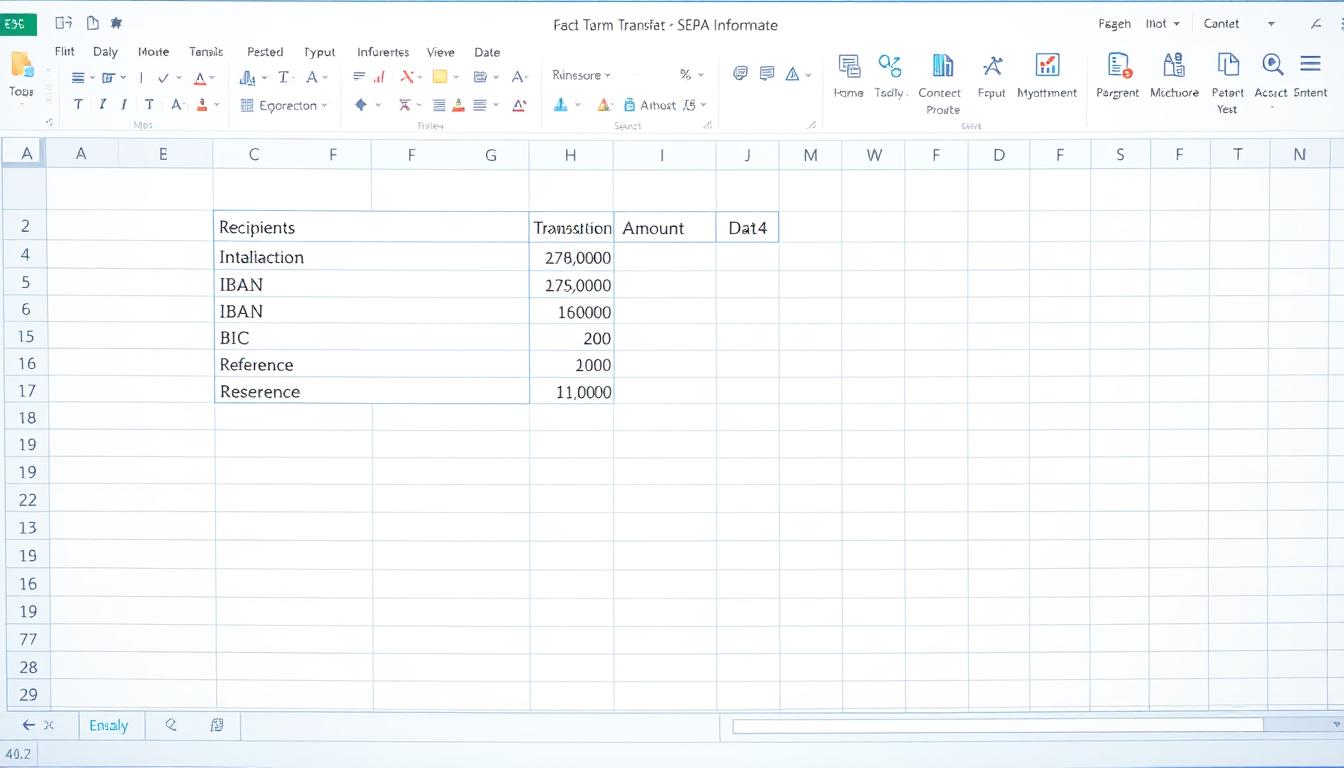Viewport: 1344px width, 768px height.
Task: Click the Acsict magnifier icon
Action: click(x=1272, y=65)
